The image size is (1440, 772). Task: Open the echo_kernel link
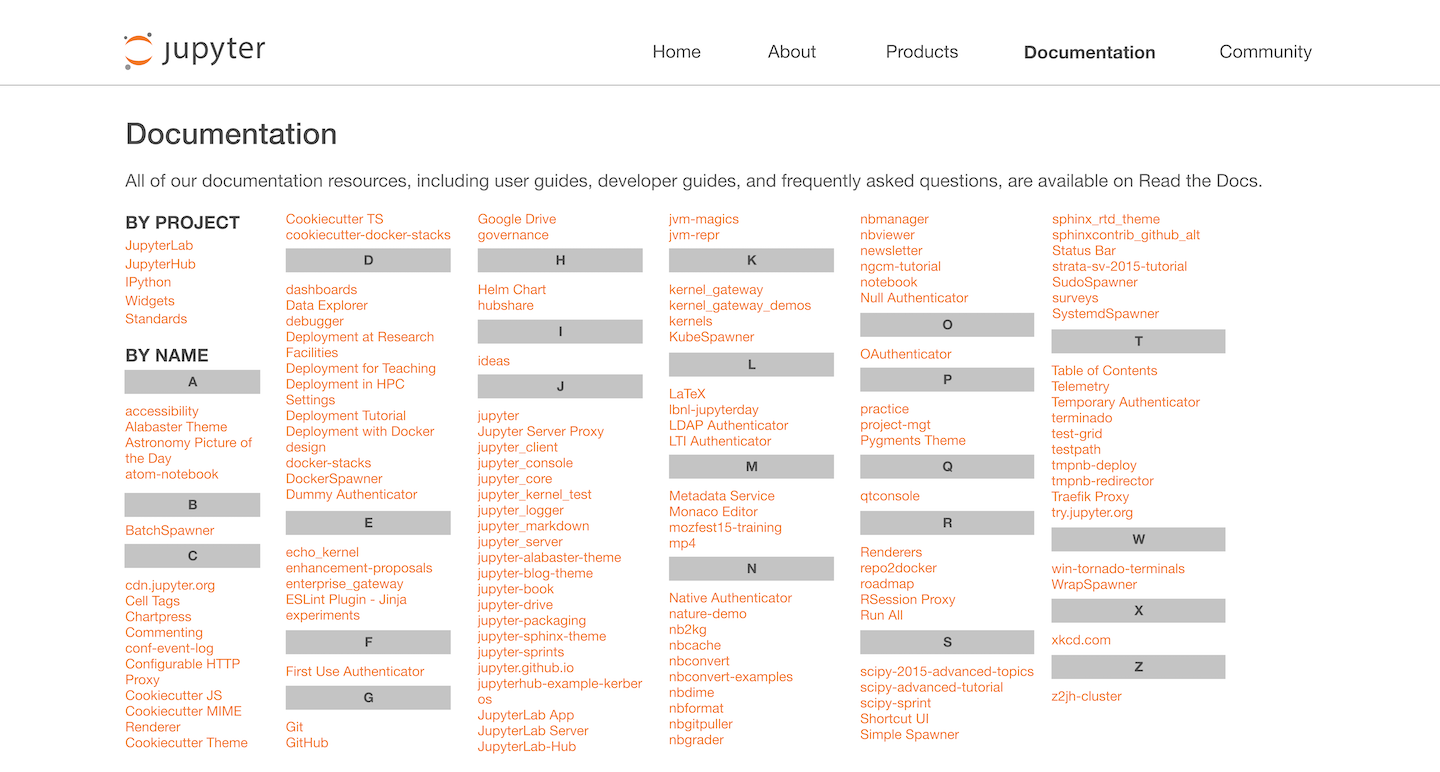coord(322,552)
